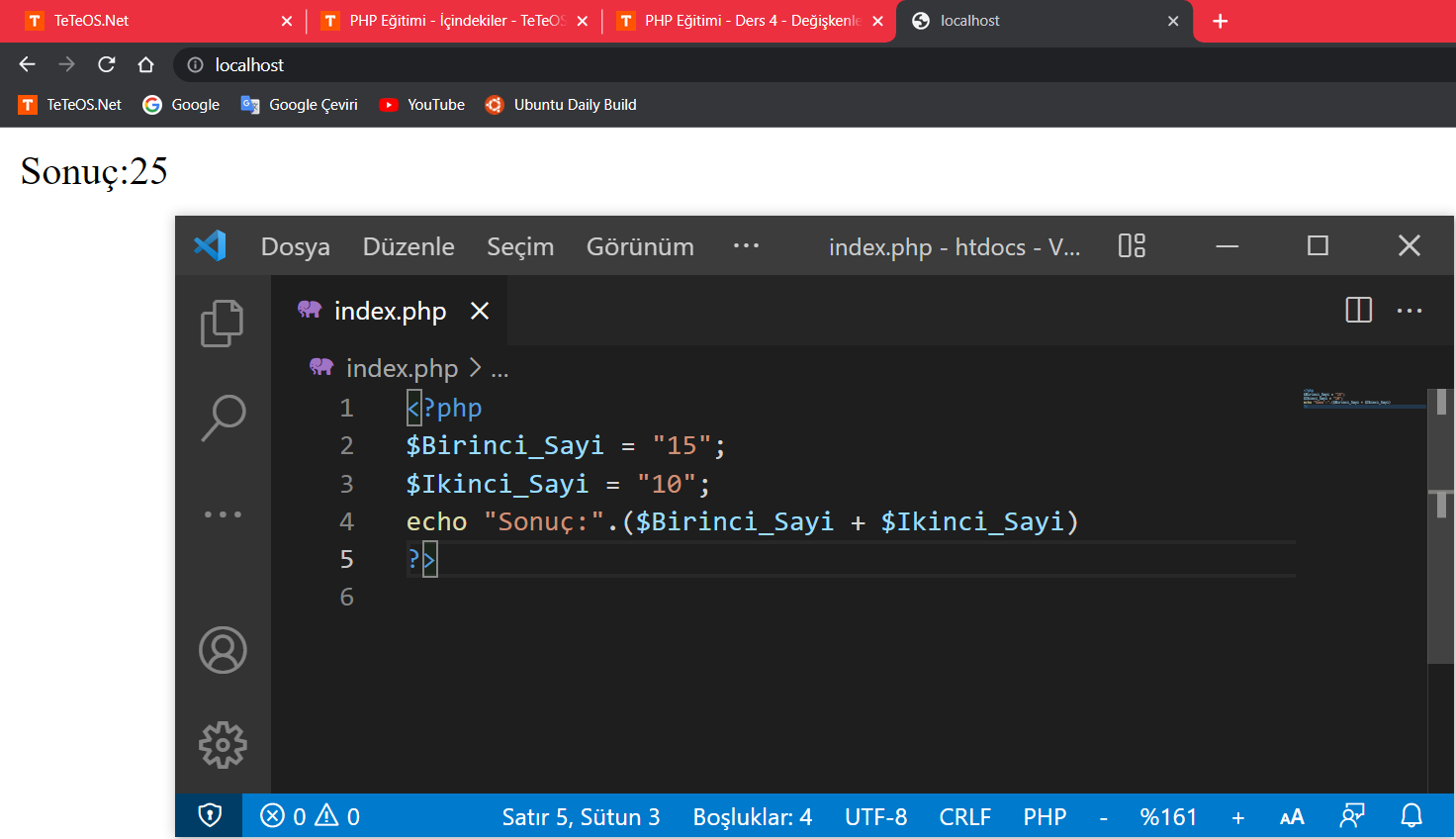Open the Dosya menu
This screenshot has width=1456, height=839.
(x=295, y=246)
